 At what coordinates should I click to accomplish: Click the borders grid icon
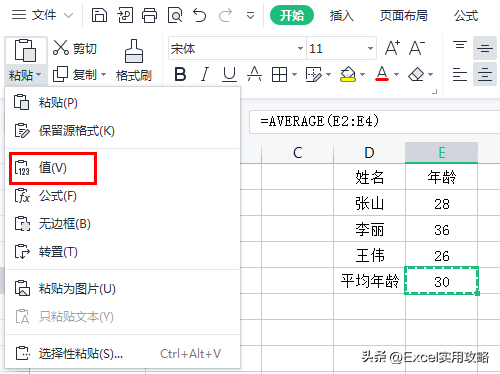(279, 74)
